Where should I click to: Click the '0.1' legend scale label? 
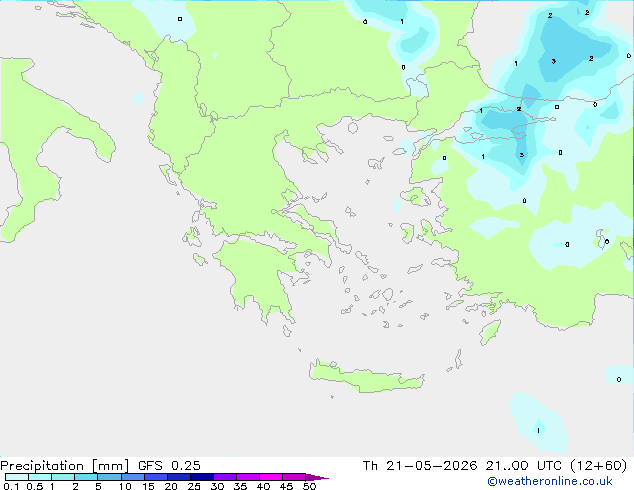tap(11, 486)
